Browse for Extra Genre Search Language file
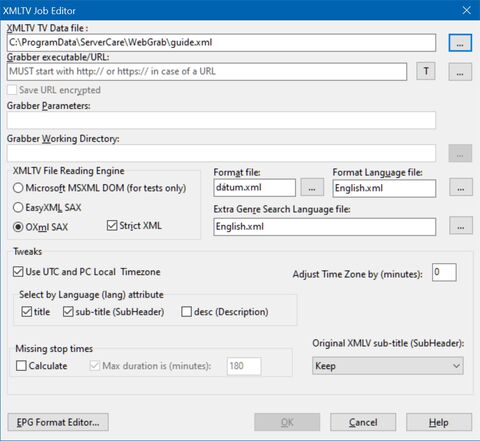480x441 pixels. (461, 226)
